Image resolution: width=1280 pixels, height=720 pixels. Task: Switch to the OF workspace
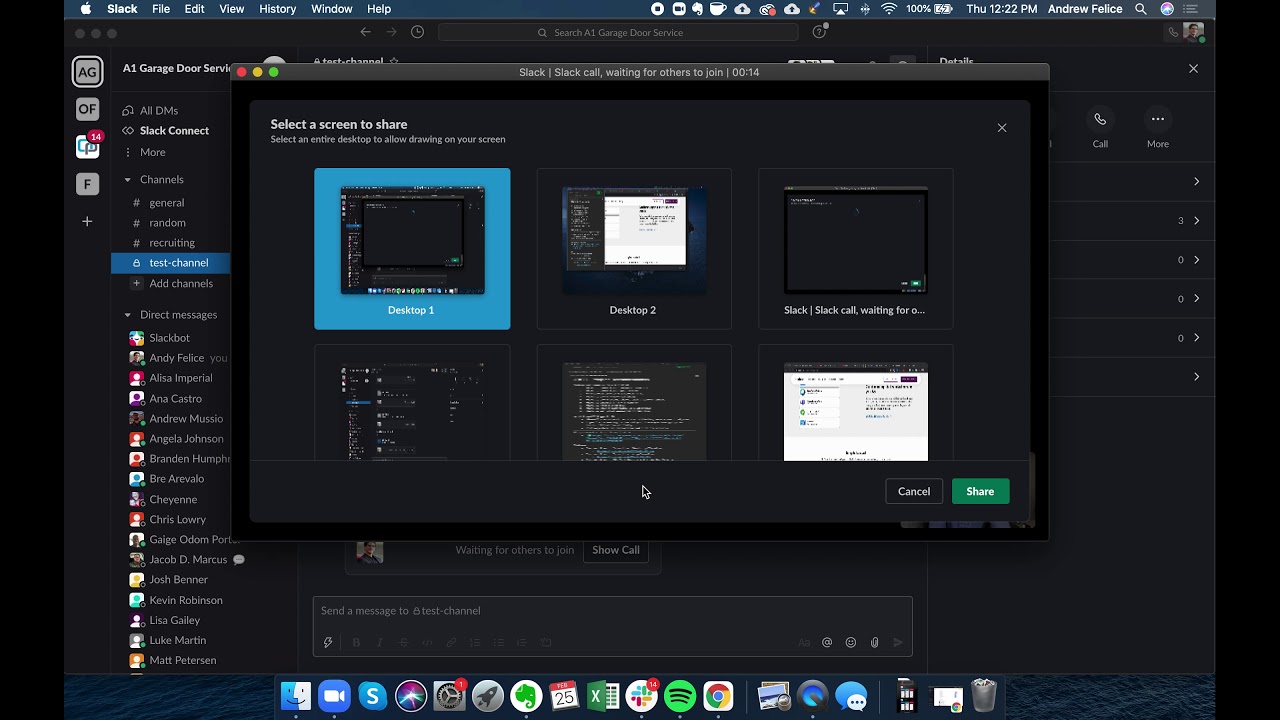(87, 109)
